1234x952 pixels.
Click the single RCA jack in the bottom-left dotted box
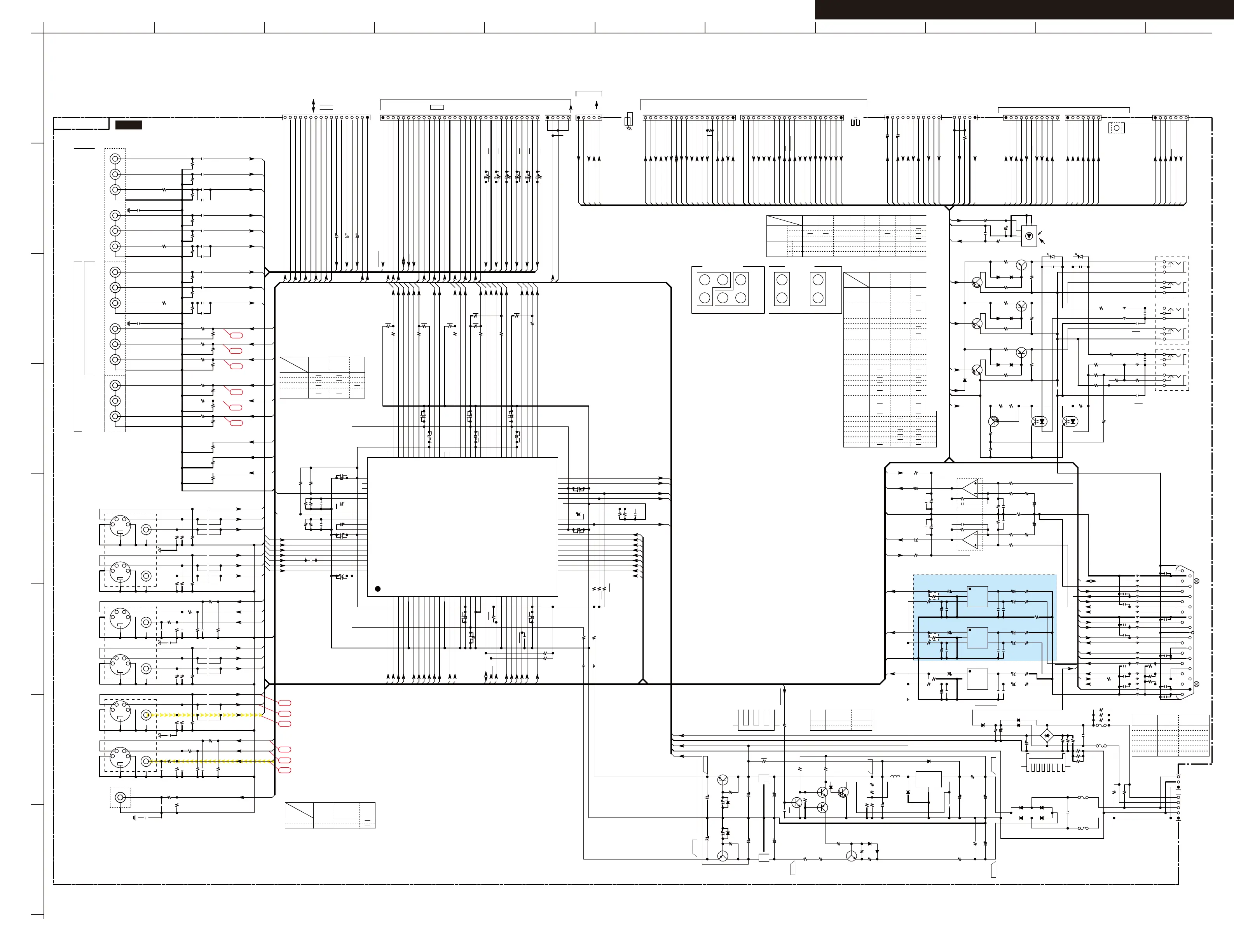[x=120, y=797]
